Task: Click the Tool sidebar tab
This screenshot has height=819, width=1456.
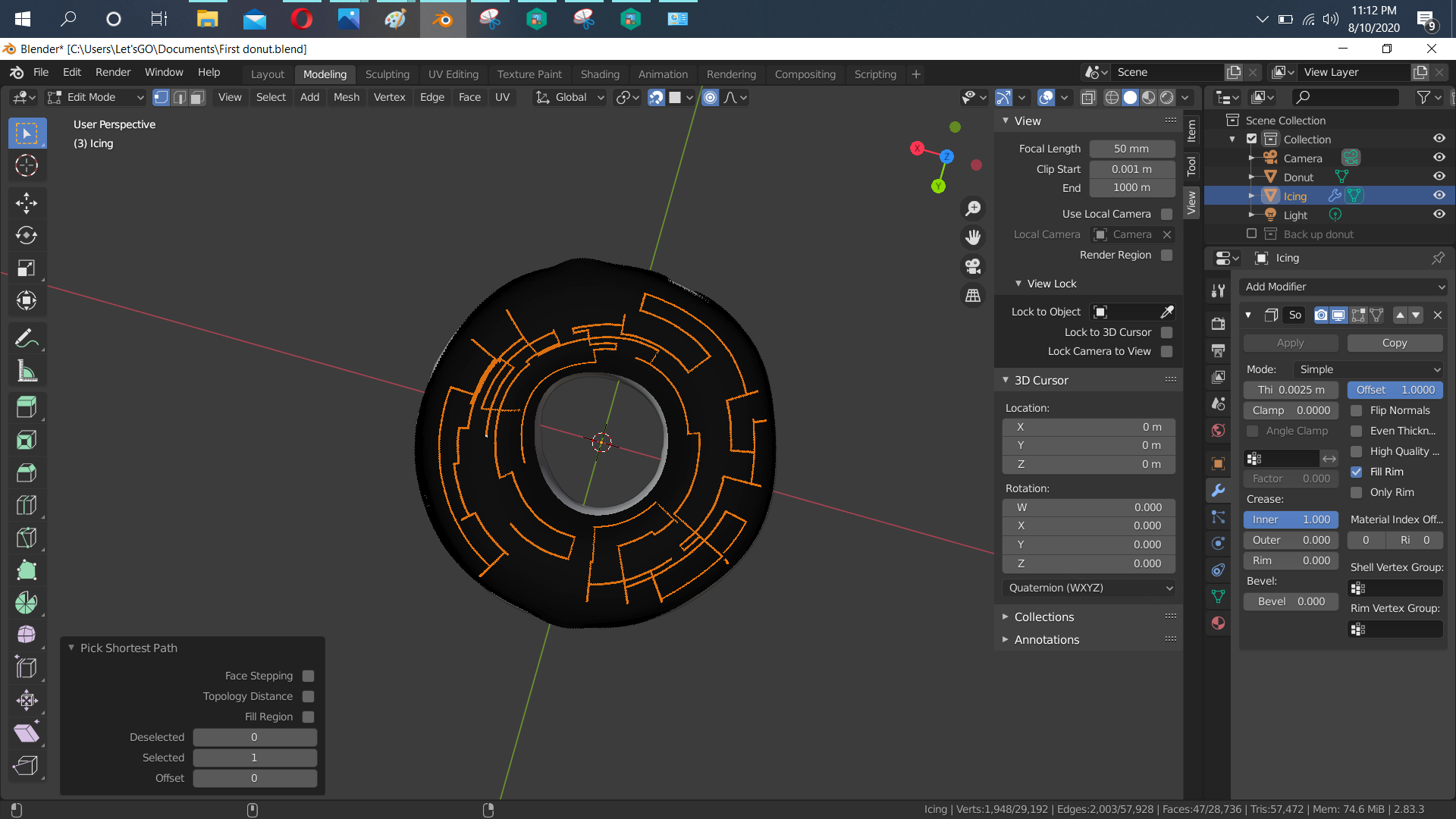Action: click(1191, 165)
